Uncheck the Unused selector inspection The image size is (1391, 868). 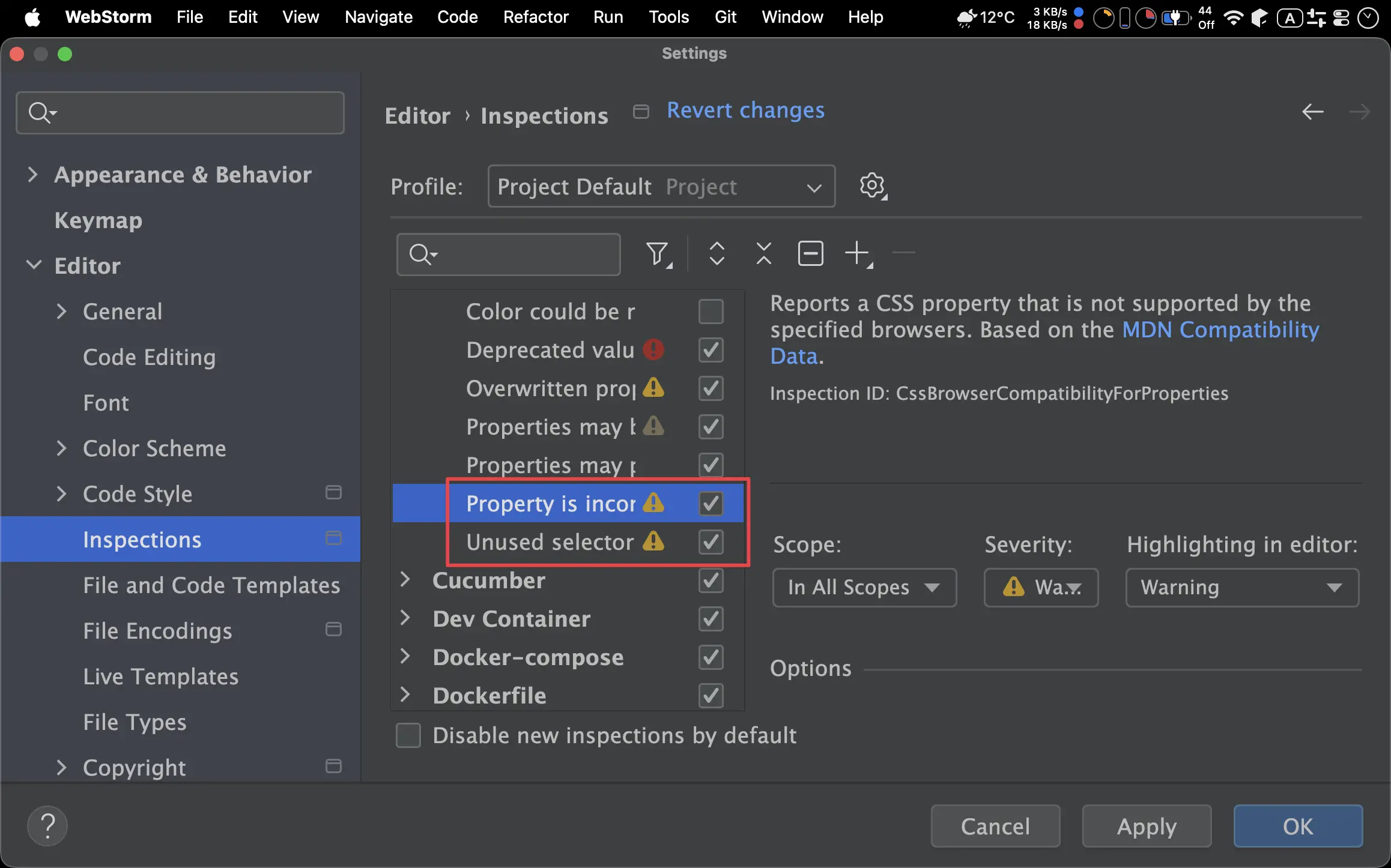point(711,542)
